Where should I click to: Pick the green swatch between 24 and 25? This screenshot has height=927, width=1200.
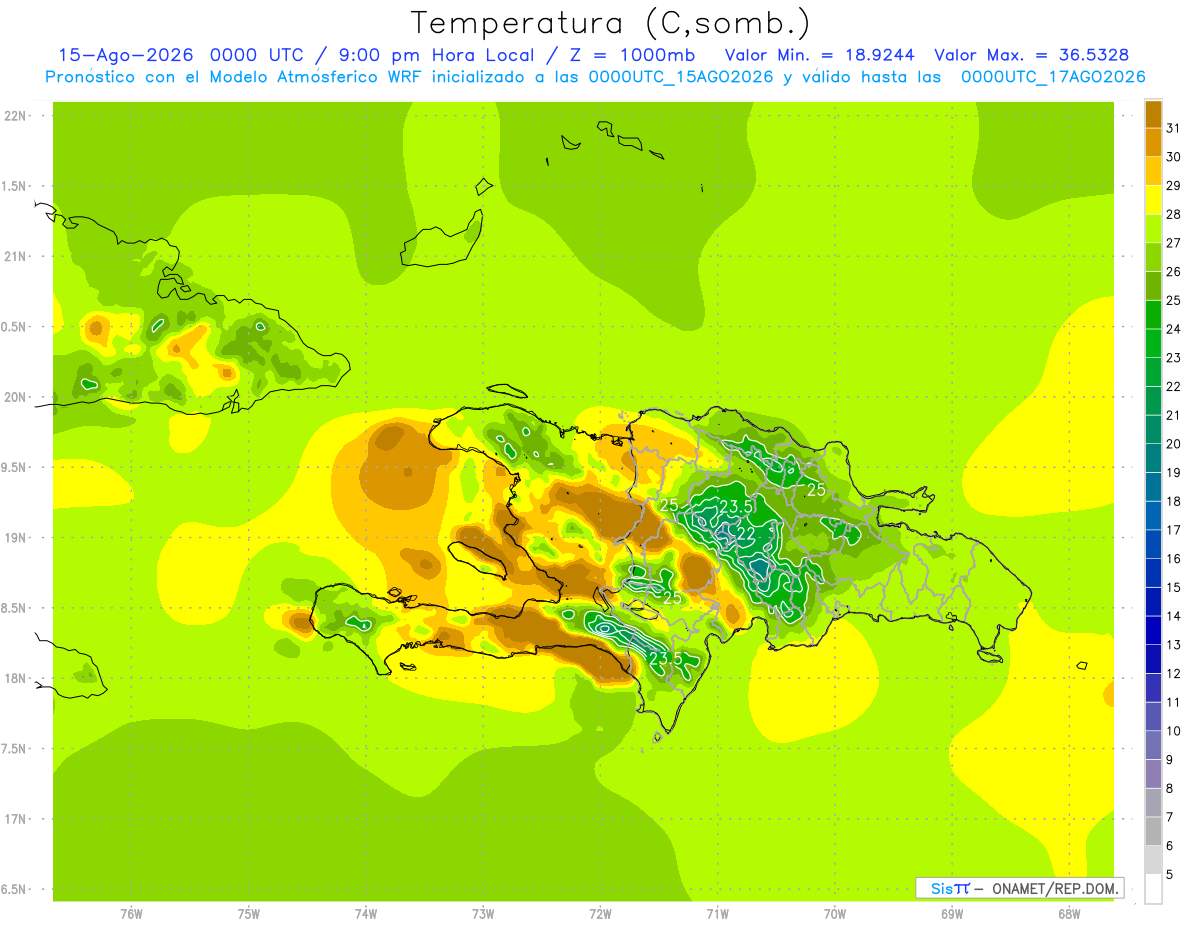(1153, 315)
